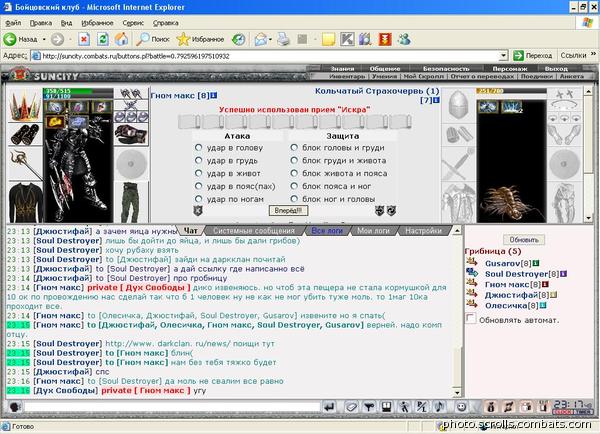600x434 pixels.
Task: Click the info icon next to enemy level [7]
Action: point(436,100)
